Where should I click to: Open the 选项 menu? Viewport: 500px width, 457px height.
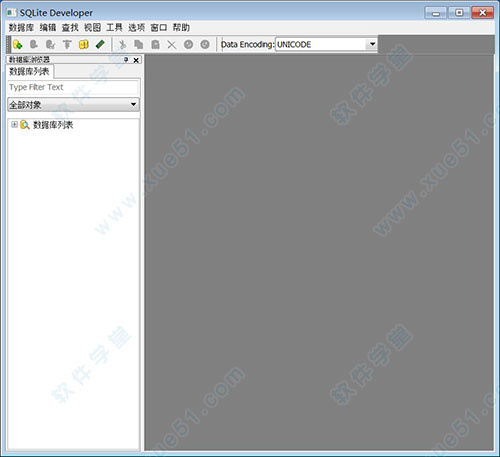tap(137, 27)
